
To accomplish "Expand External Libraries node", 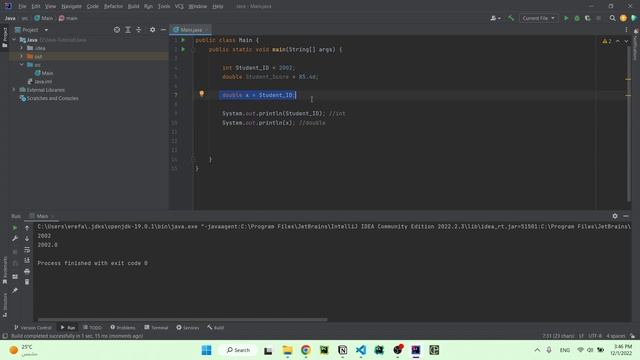I will (x=14, y=90).
